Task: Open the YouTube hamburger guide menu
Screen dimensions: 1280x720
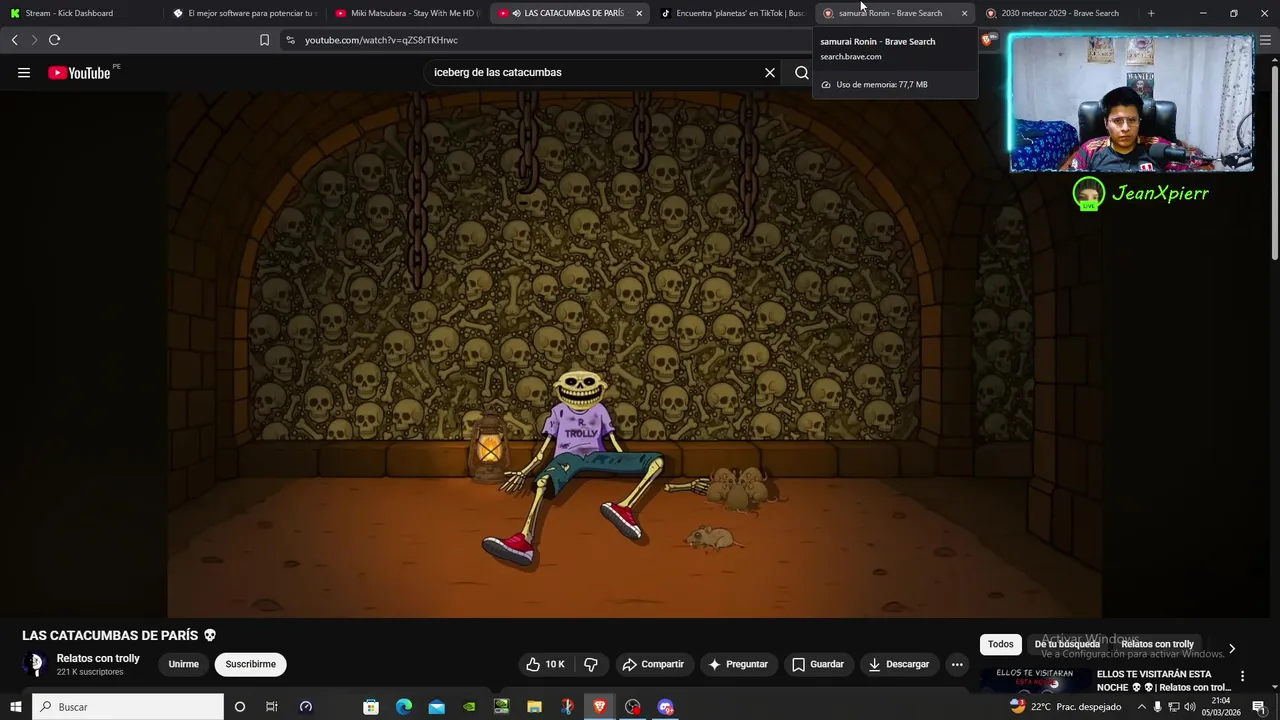Action: tap(24, 72)
